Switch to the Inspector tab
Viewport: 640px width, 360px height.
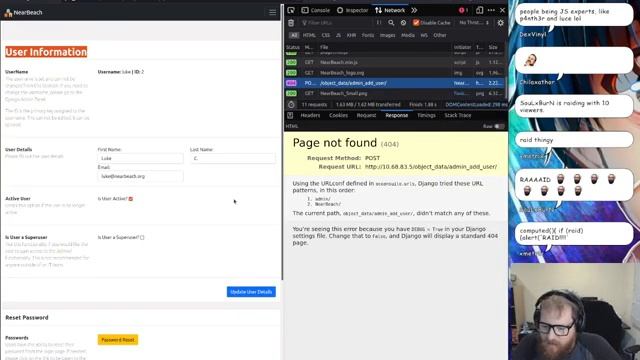(353, 10)
